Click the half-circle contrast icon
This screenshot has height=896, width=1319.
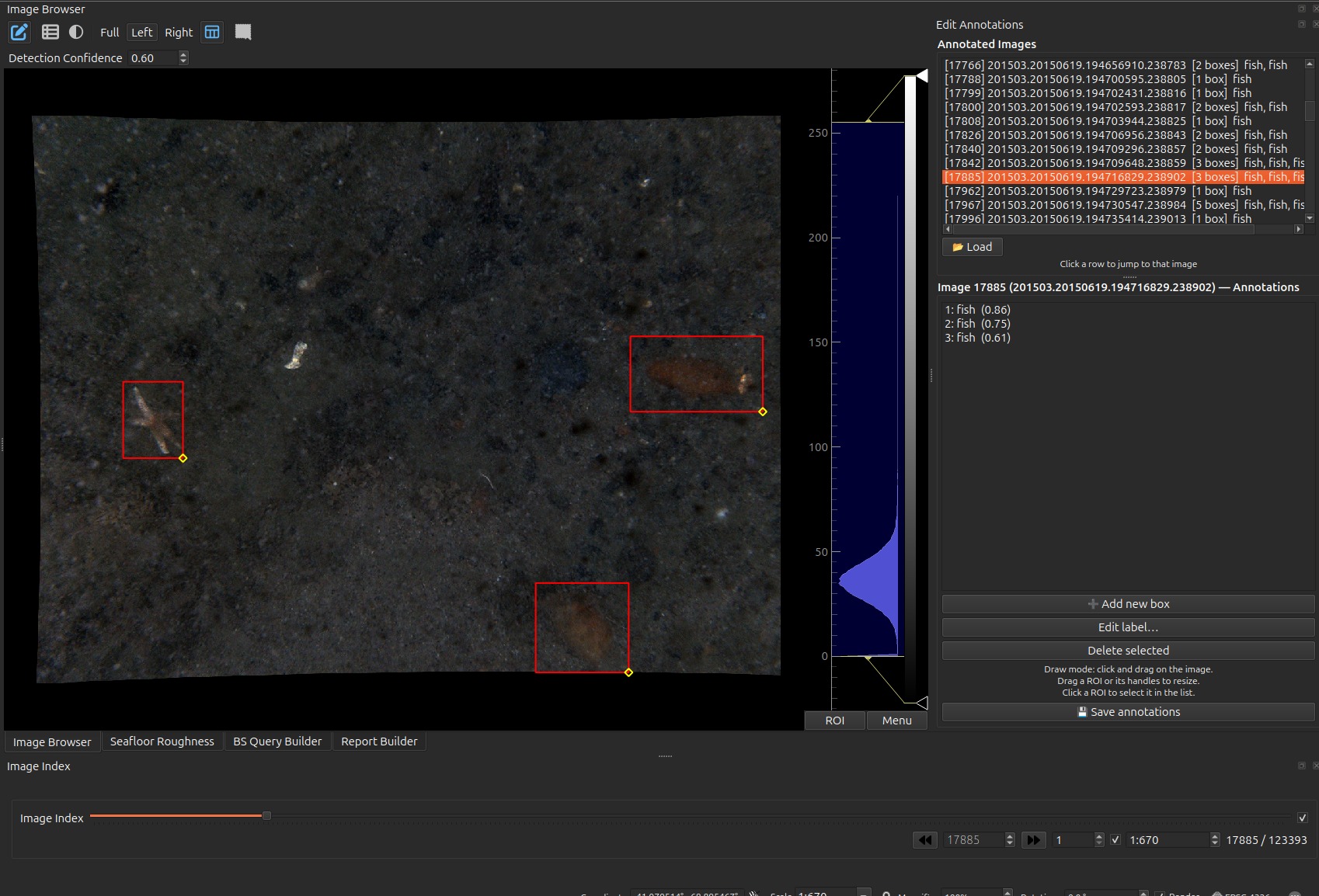(76, 32)
